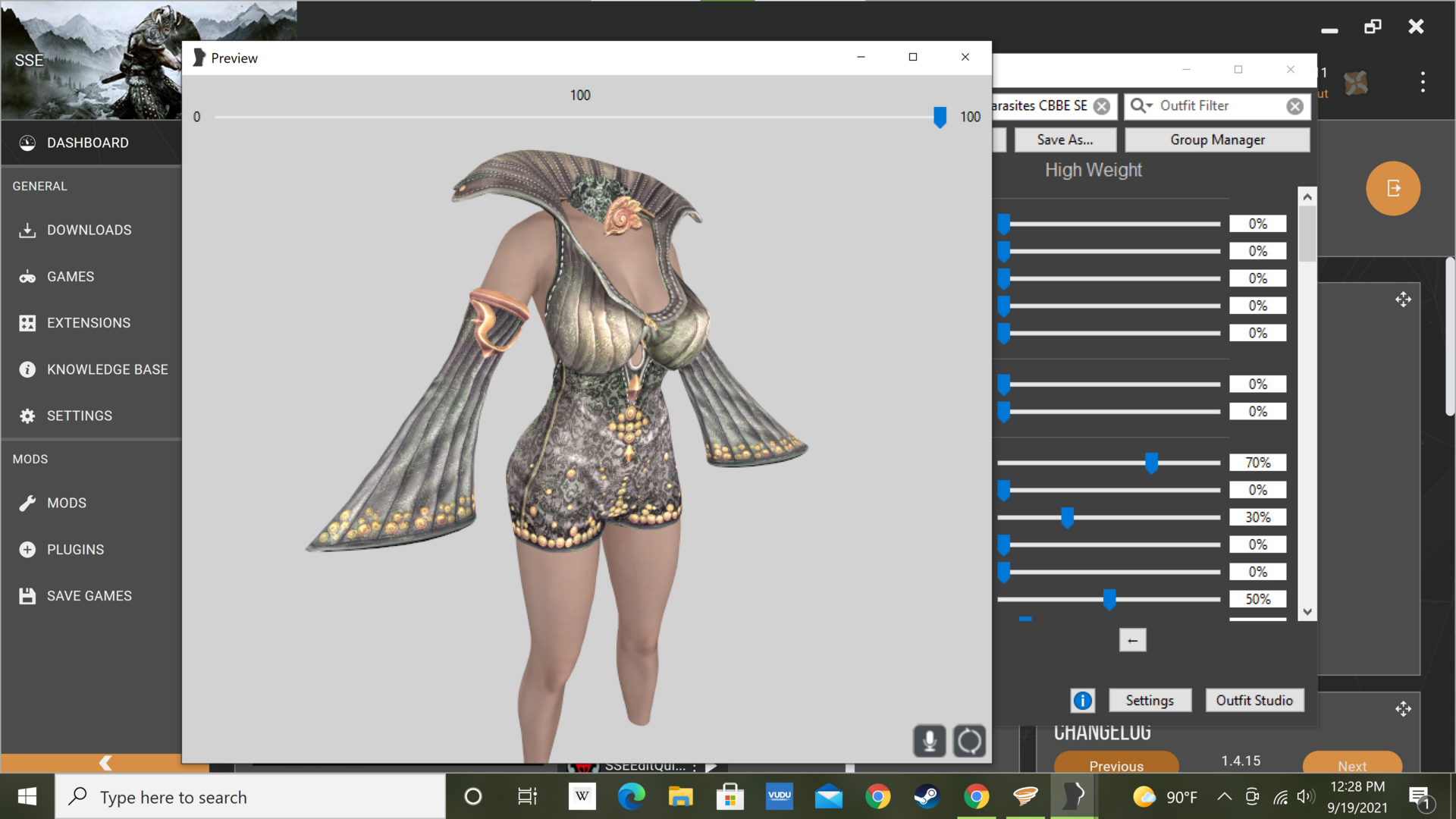Open BodySlide Settings

tap(1150, 701)
